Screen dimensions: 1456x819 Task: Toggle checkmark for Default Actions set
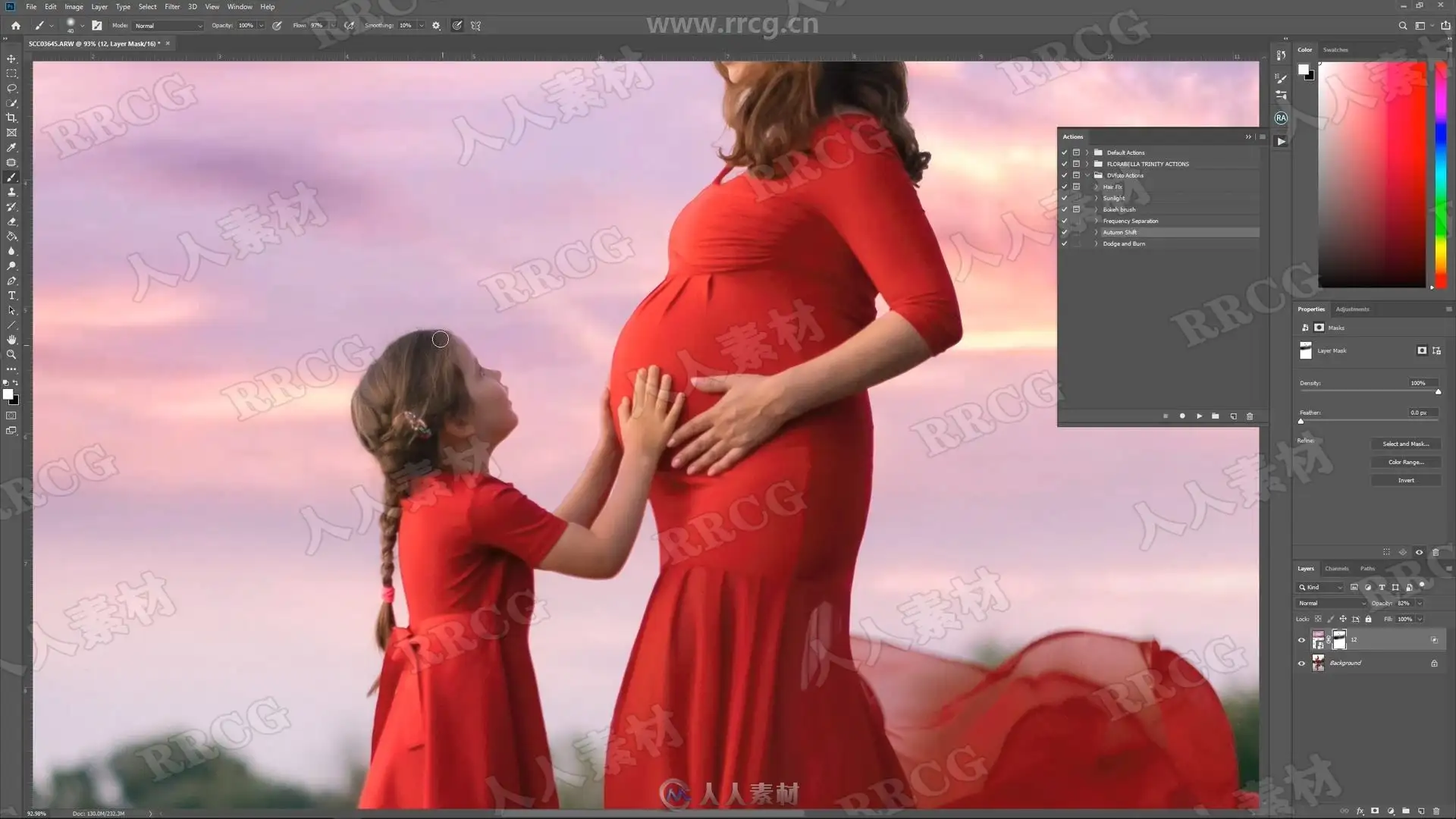1064,152
